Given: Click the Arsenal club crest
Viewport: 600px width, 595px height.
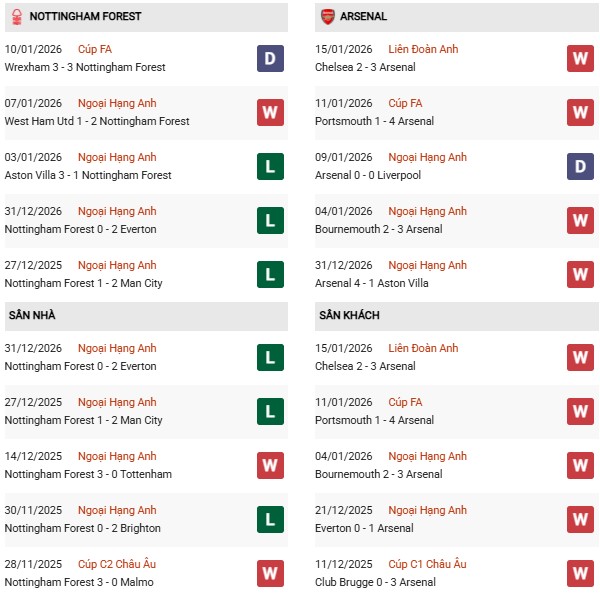Looking at the screenshot, I should pyautogui.click(x=327, y=16).
